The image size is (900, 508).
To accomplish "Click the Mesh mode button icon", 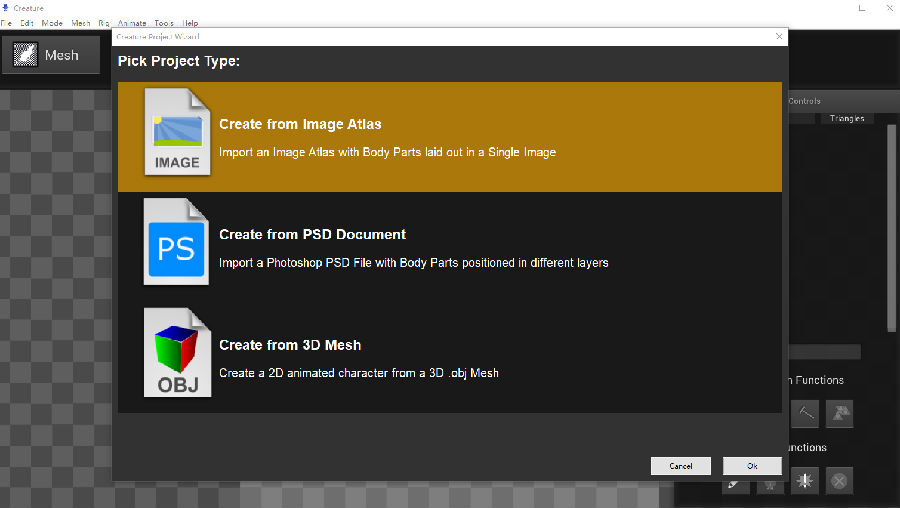I will pyautogui.click(x=25, y=56).
